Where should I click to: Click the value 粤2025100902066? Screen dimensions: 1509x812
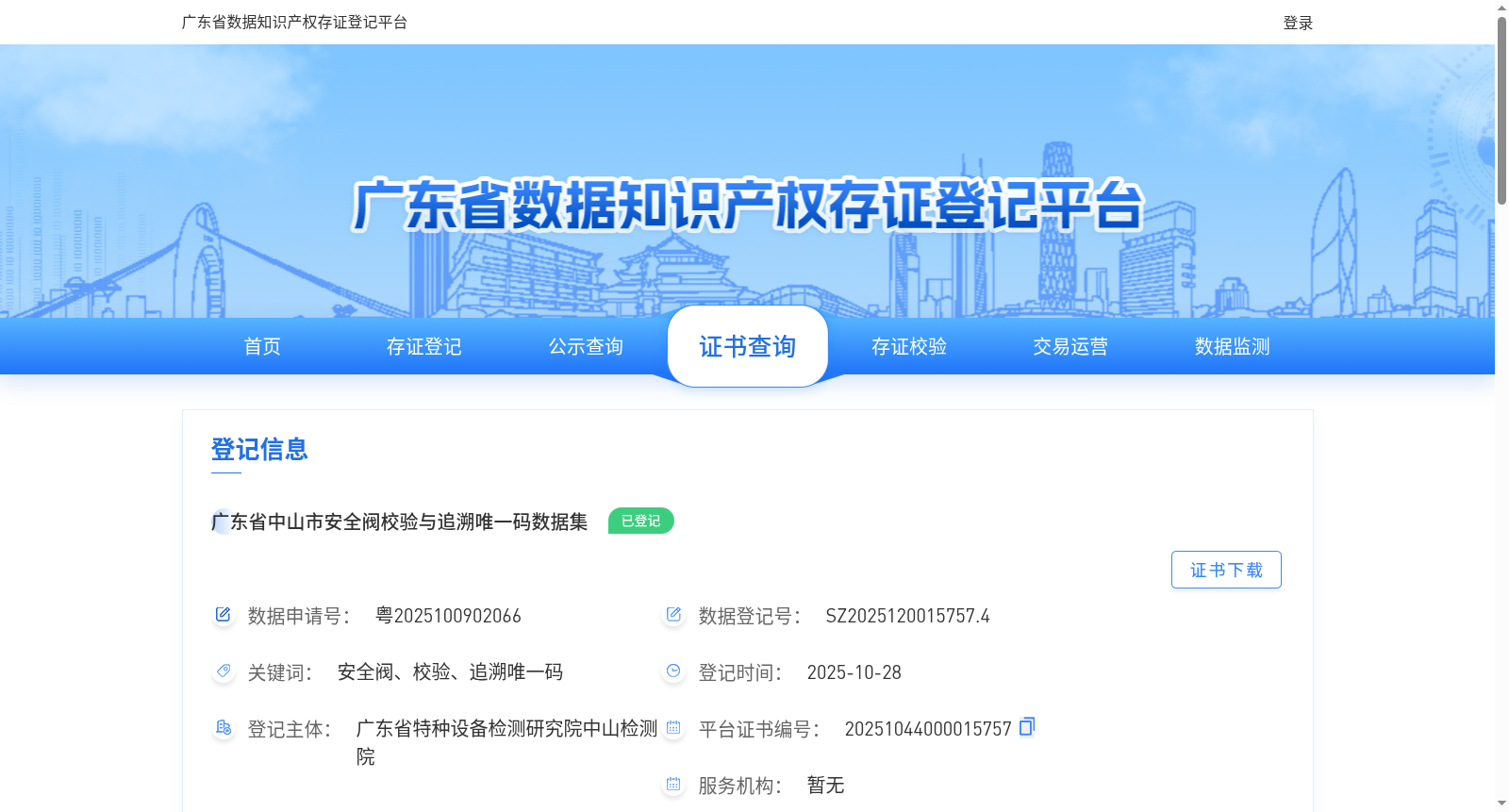tap(448, 616)
